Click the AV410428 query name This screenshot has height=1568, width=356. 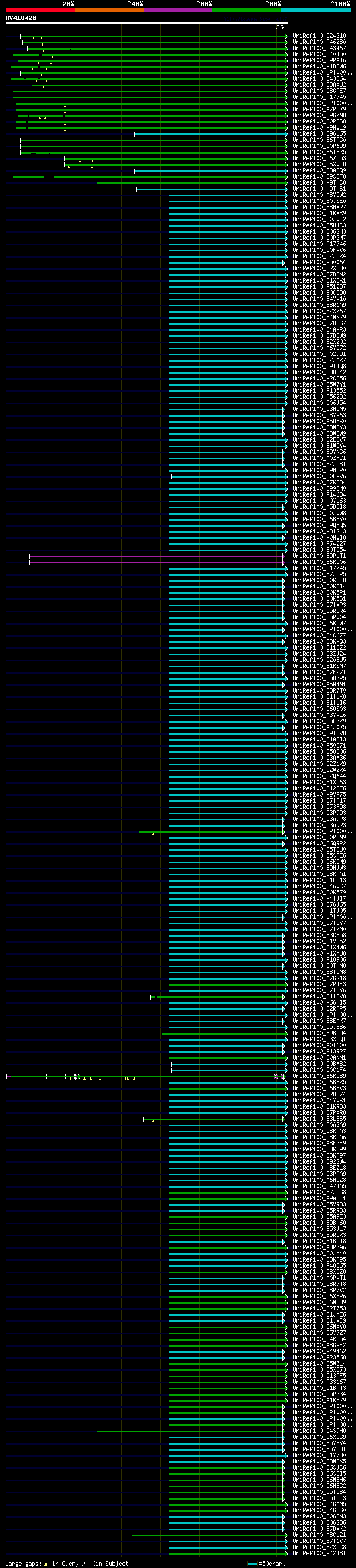point(21,18)
